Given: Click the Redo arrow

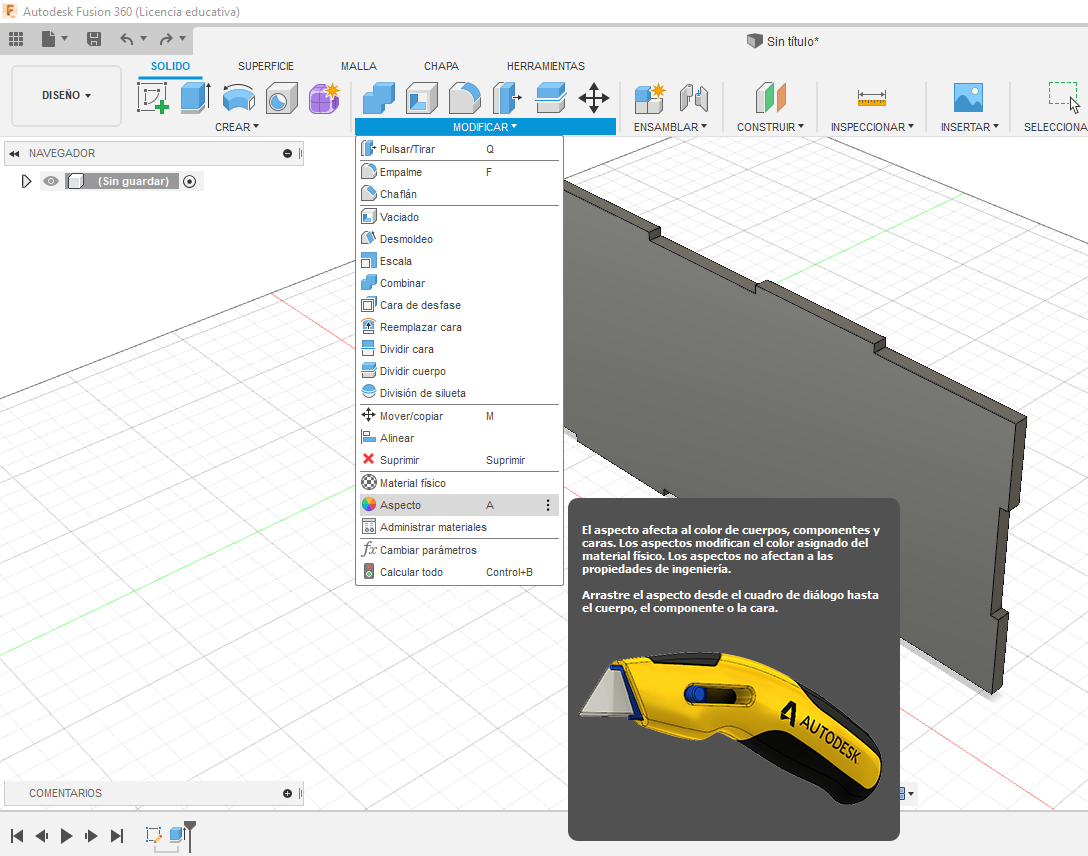Looking at the screenshot, I should pos(166,40).
